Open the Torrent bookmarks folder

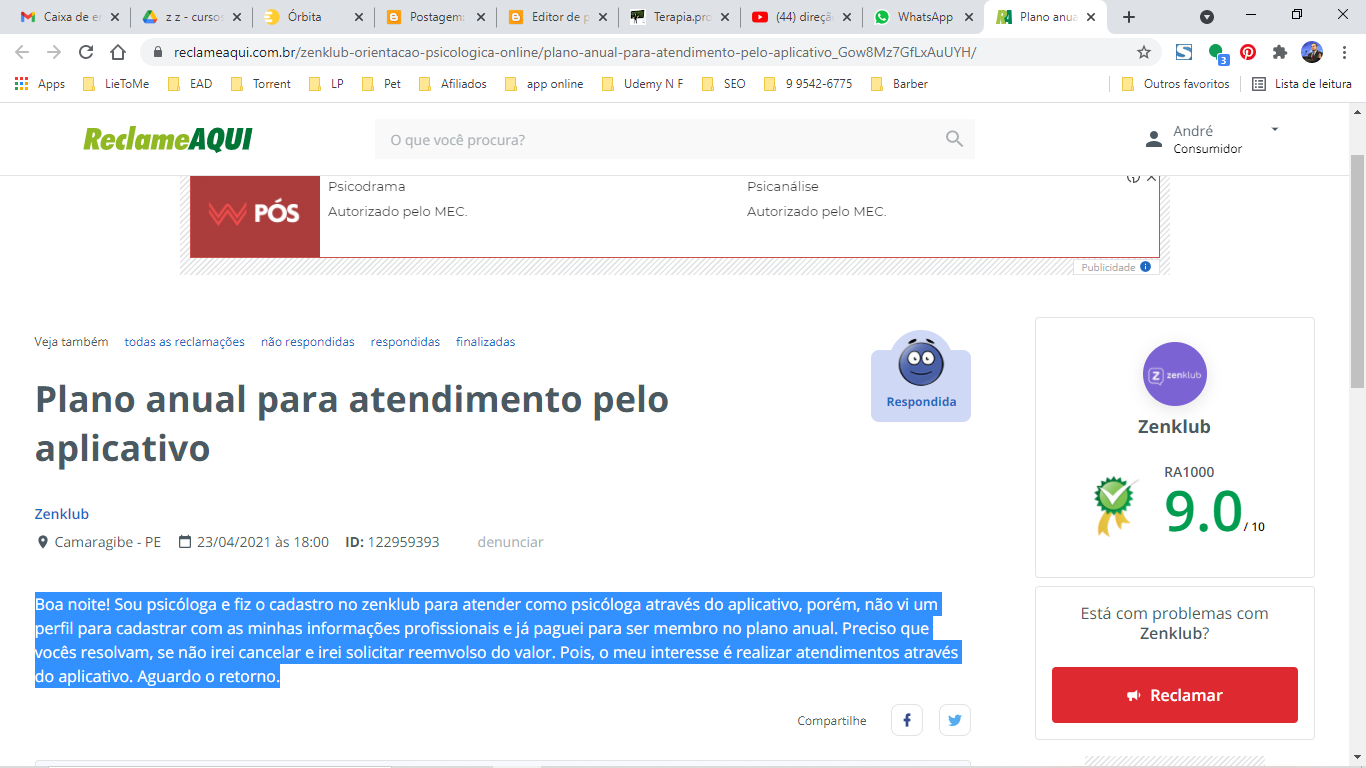pyautogui.click(x=260, y=84)
